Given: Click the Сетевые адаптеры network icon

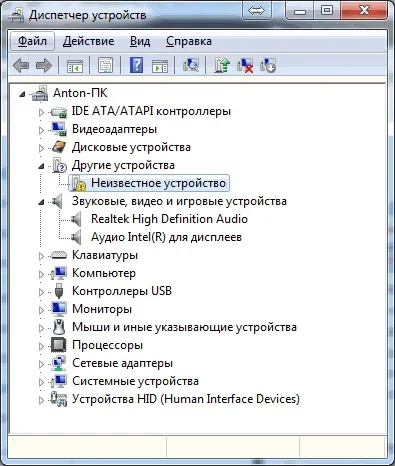Looking at the screenshot, I should [59, 363].
